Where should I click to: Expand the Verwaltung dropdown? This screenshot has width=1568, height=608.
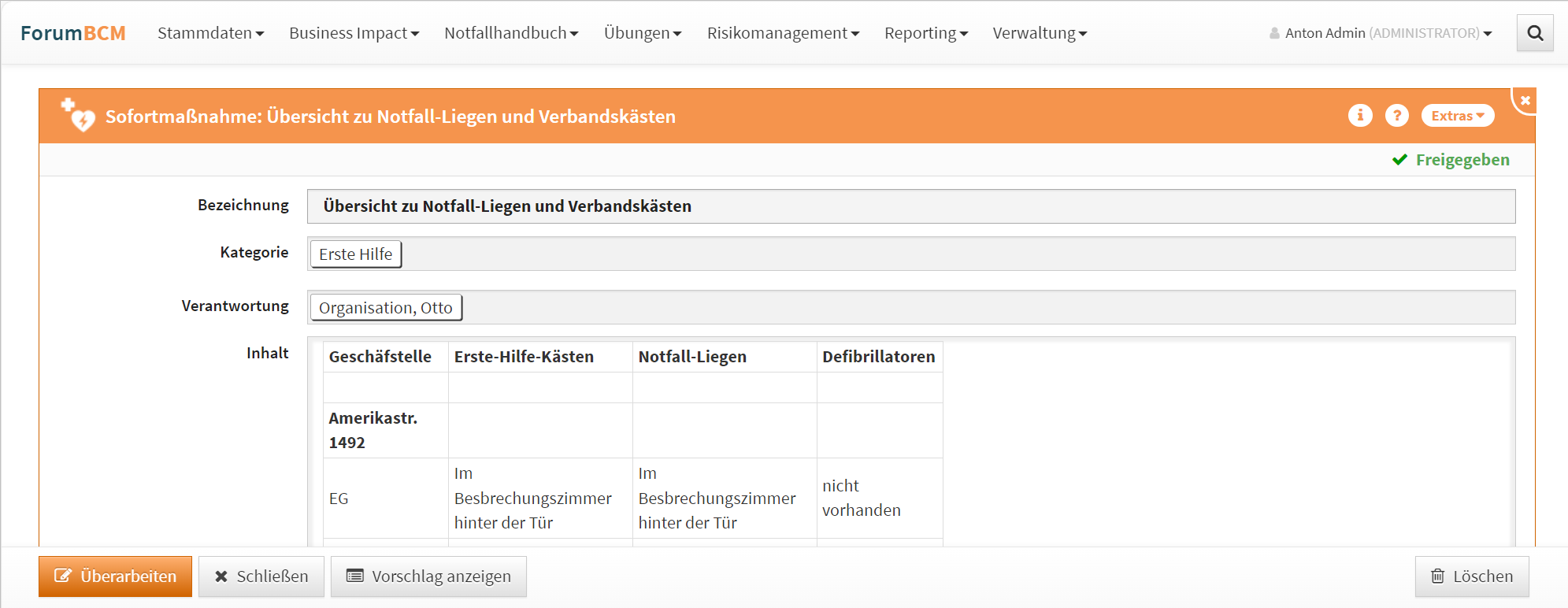pyautogui.click(x=1040, y=33)
